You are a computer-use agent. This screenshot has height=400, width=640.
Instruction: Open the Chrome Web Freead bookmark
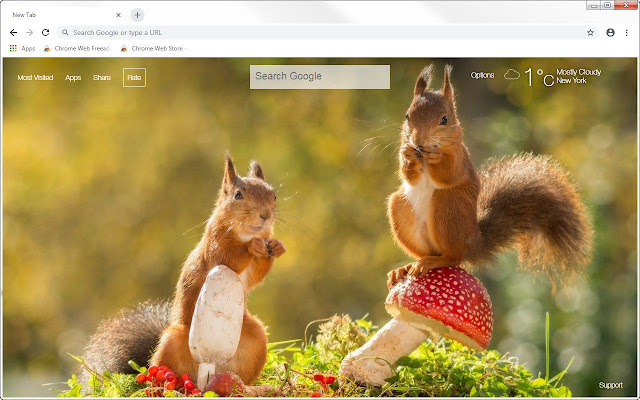[x=77, y=49]
